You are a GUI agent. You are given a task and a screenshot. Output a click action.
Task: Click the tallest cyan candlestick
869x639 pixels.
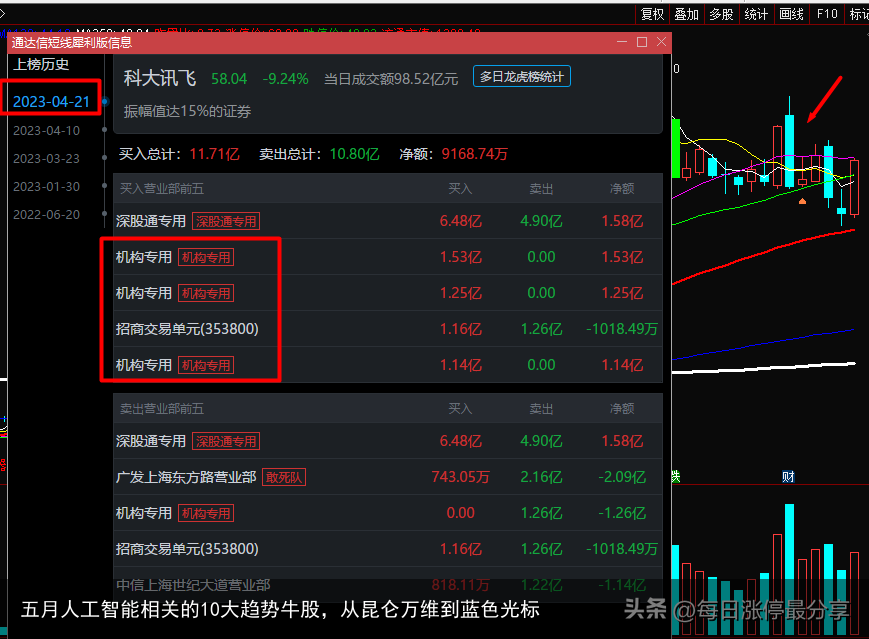pos(789,150)
